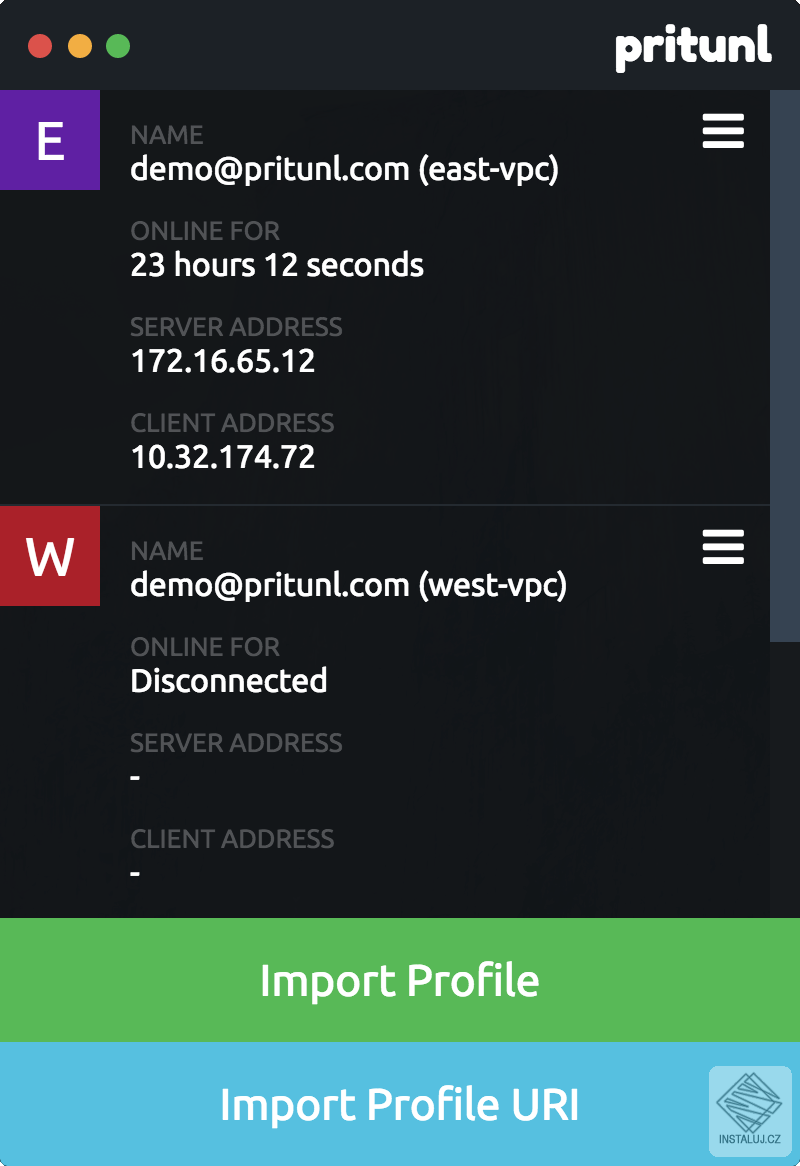Click the 23 hours 12 seconds value
This screenshot has height=1166, width=800.
tap(277, 265)
